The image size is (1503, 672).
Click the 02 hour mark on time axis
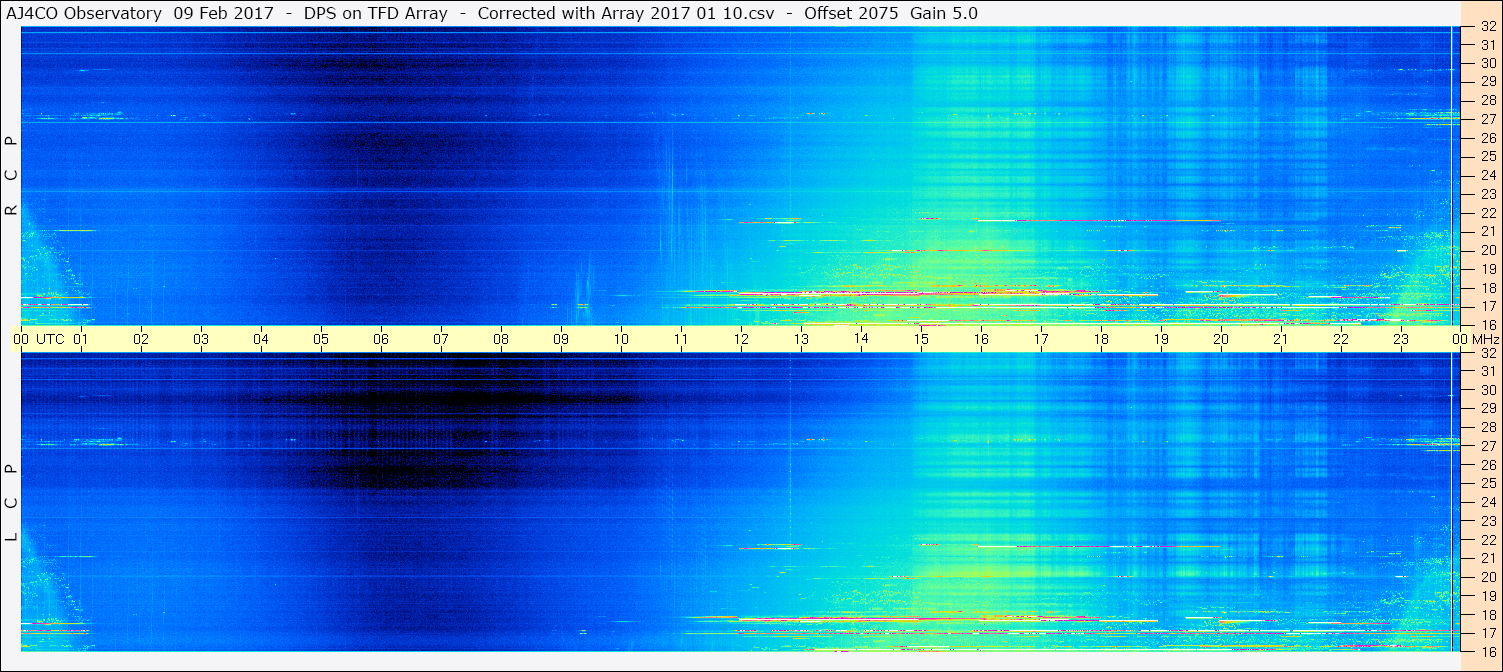[x=141, y=339]
